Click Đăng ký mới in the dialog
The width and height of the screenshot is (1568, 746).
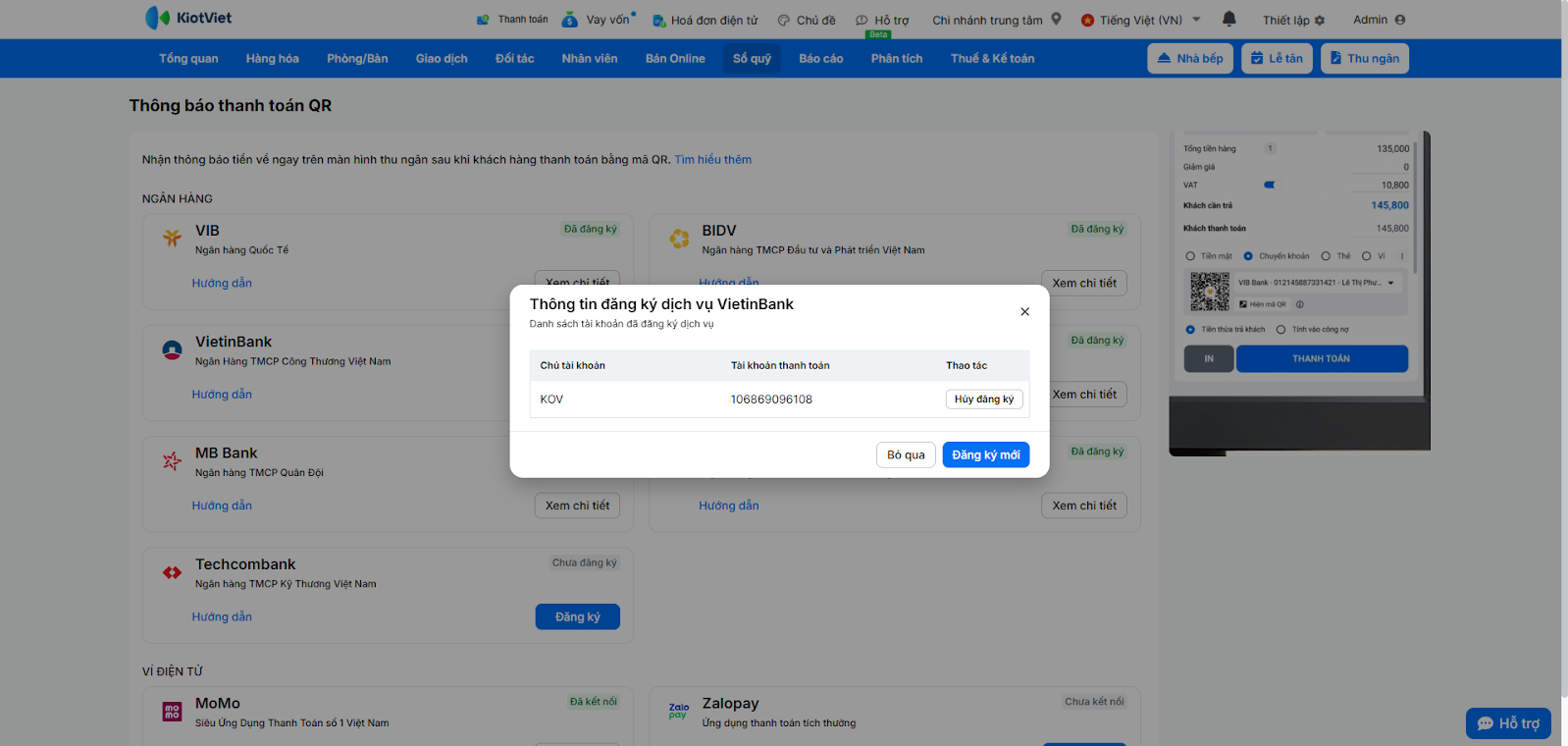pyautogui.click(x=986, y=455)
